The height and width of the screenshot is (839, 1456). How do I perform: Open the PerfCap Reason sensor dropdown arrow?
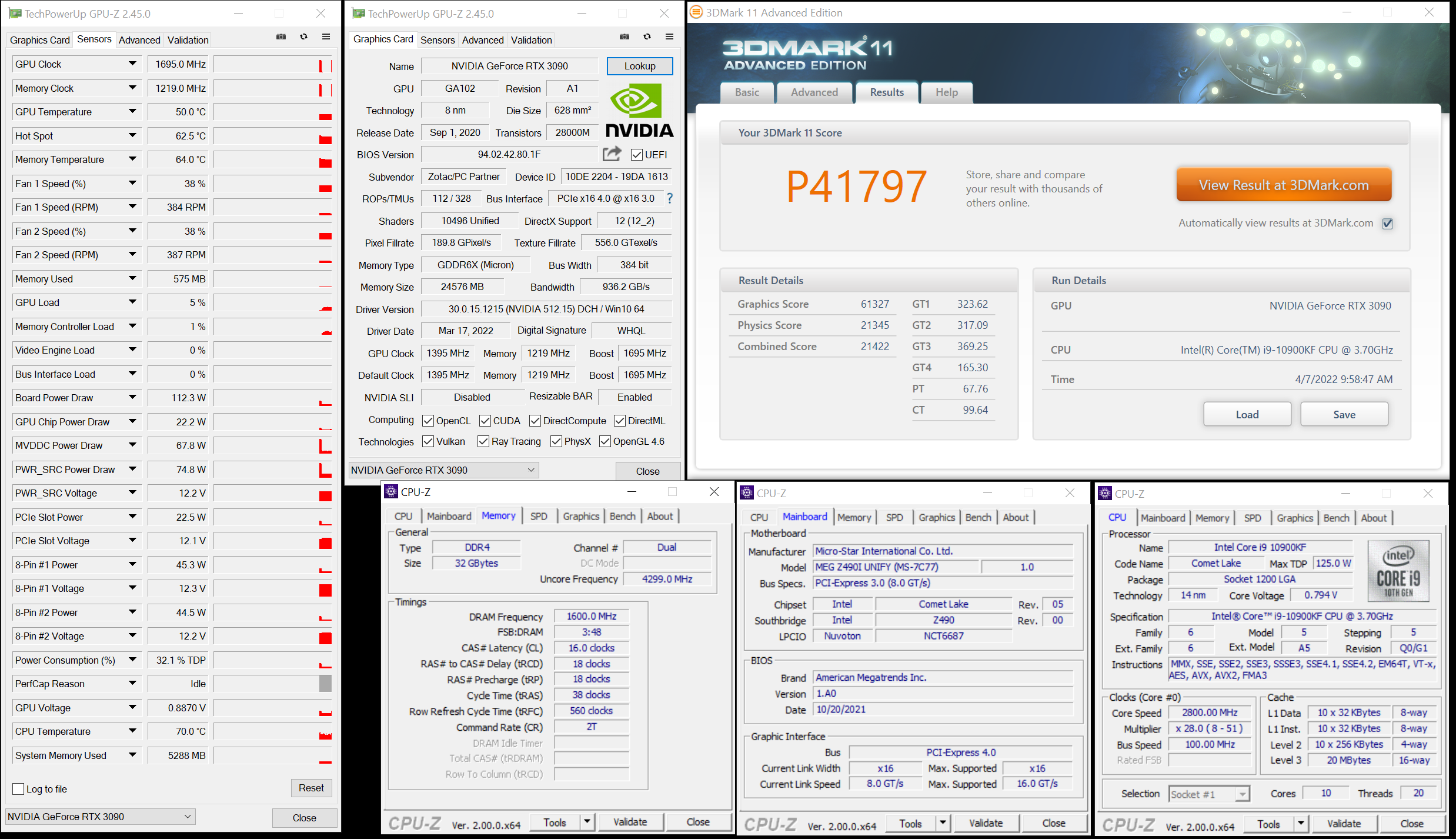pos(132,683)
